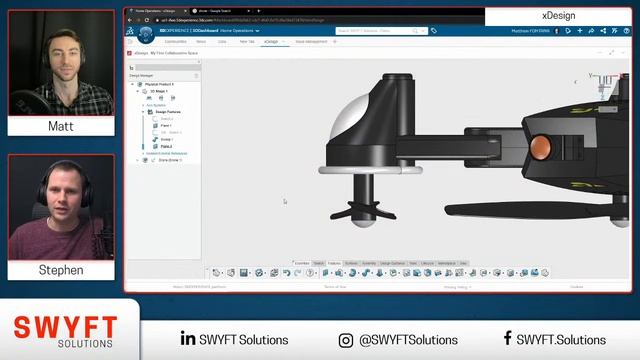Open the 3DEXPERIENCE compass

point(146,34)
